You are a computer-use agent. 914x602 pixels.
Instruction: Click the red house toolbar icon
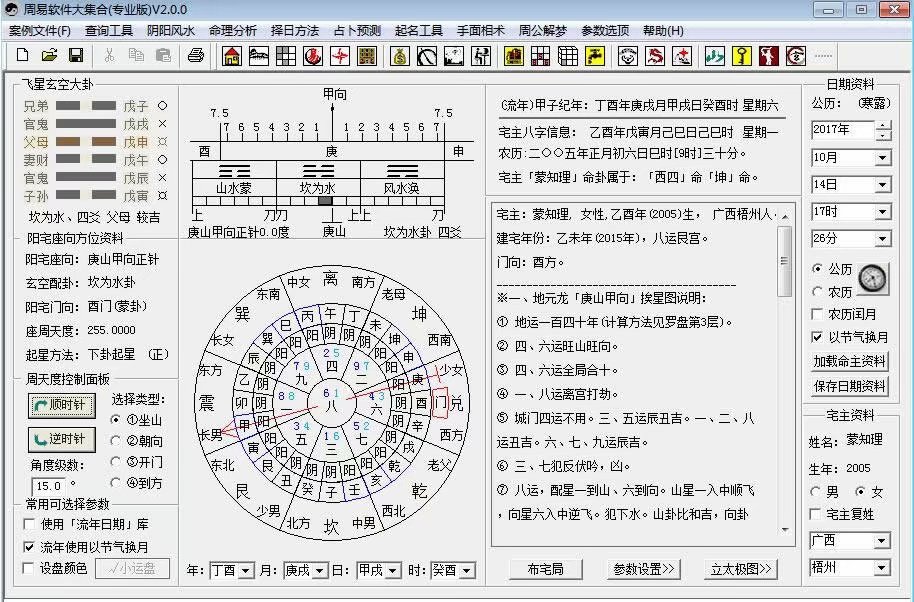point(232,55)
